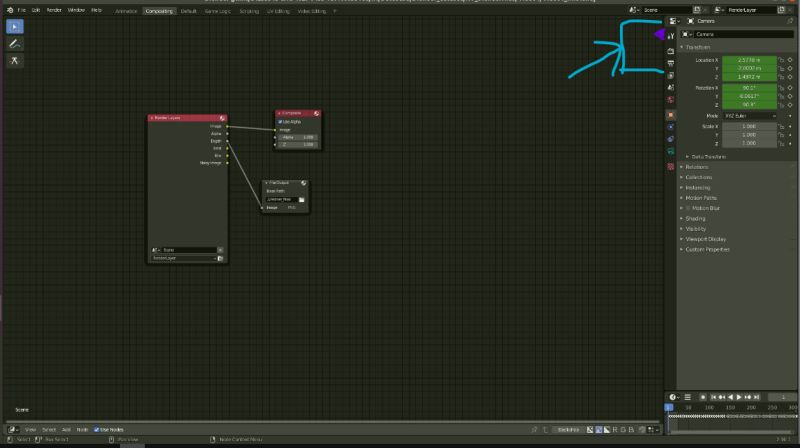Toggle lock for Location Y
The image size is (800, 448).
click(781, 68)
